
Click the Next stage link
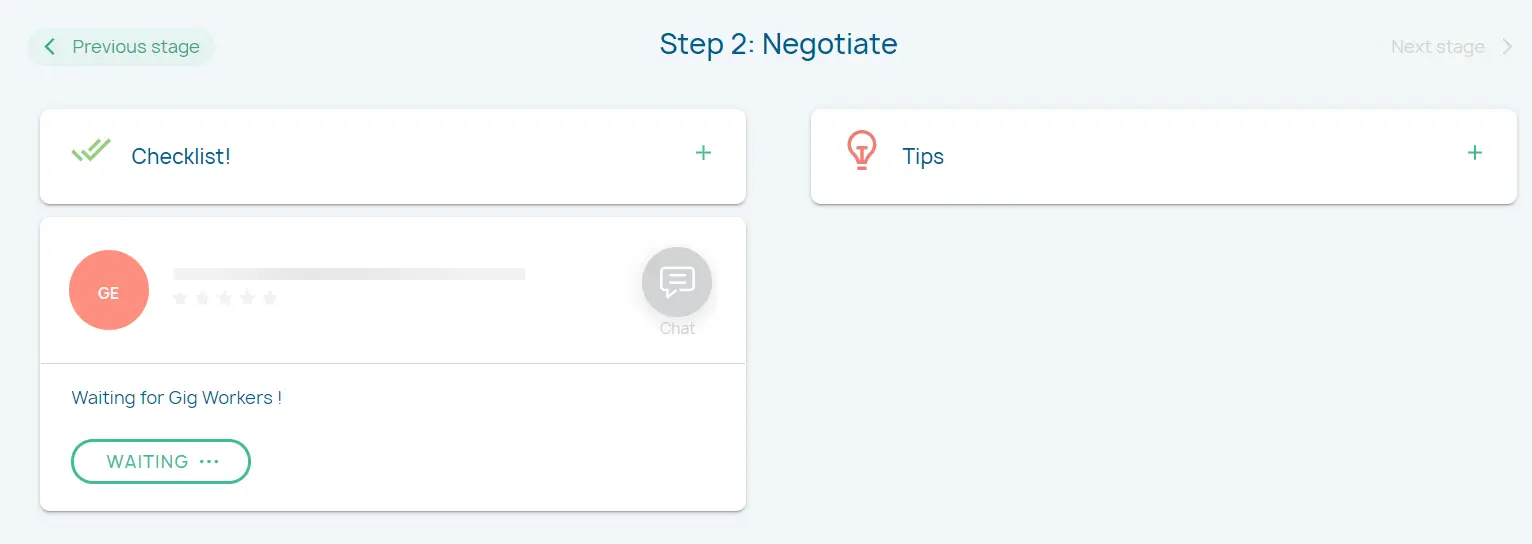(1437, 47)
